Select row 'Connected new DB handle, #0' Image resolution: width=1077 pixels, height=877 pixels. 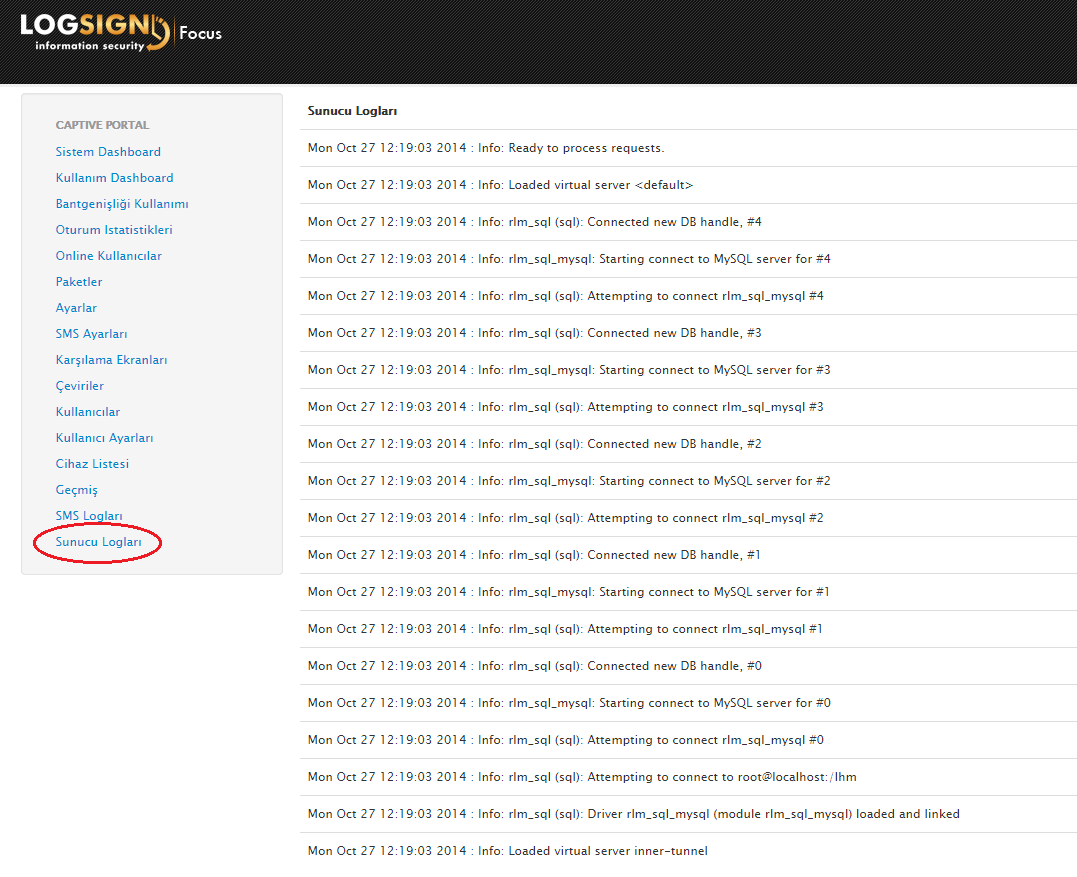[688, 668]
